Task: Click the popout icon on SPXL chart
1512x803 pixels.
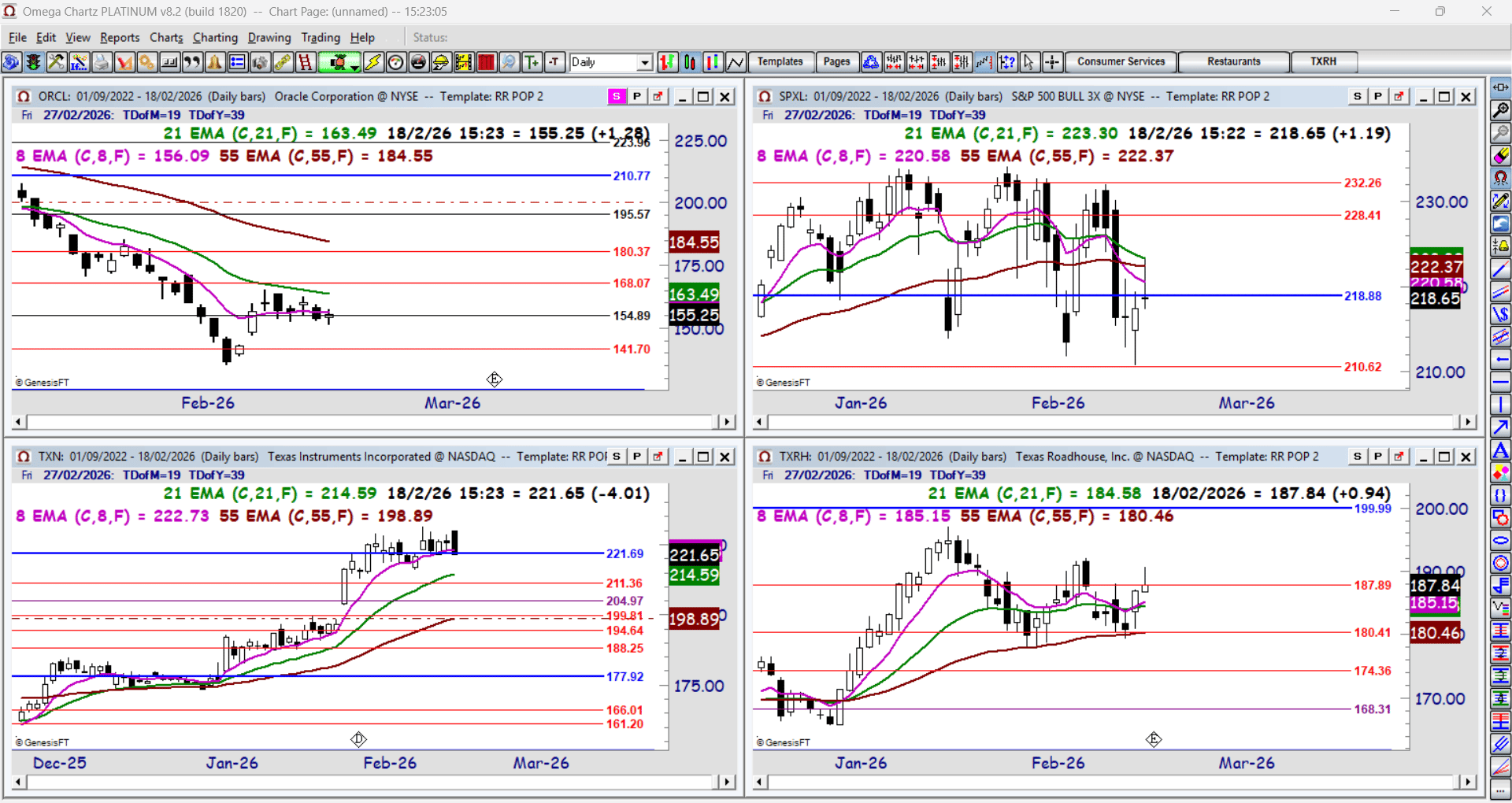Action: [1399, 96]
